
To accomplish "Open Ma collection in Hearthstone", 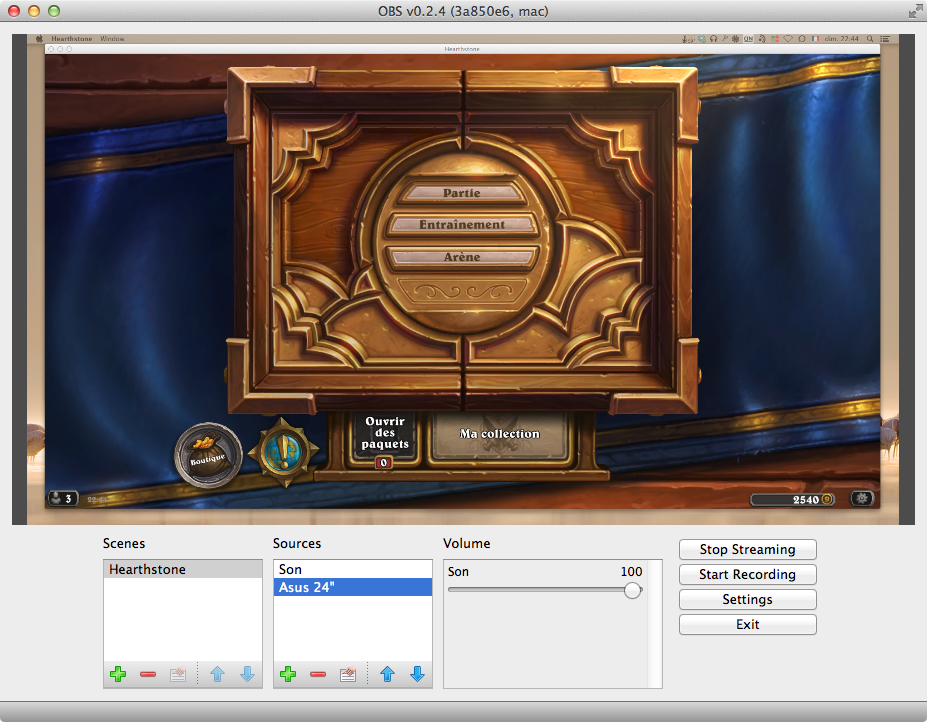I will tap(500, 435).
